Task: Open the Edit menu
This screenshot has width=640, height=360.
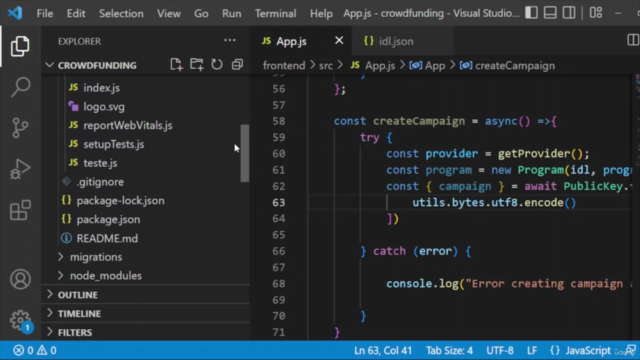Action: click(x=76, y=13)
